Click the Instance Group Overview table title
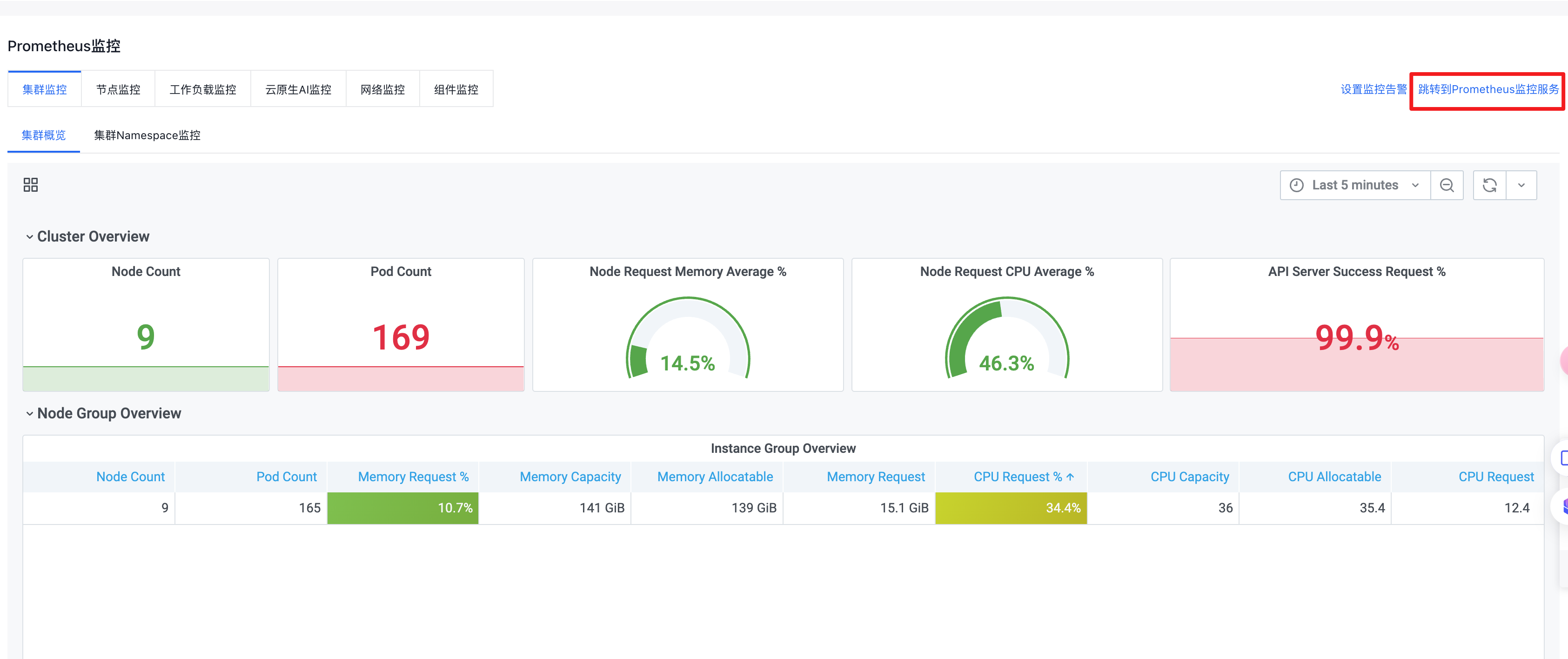Image resolution: width=1568 pixels, height=659 pixels. [x=784, y=448]
